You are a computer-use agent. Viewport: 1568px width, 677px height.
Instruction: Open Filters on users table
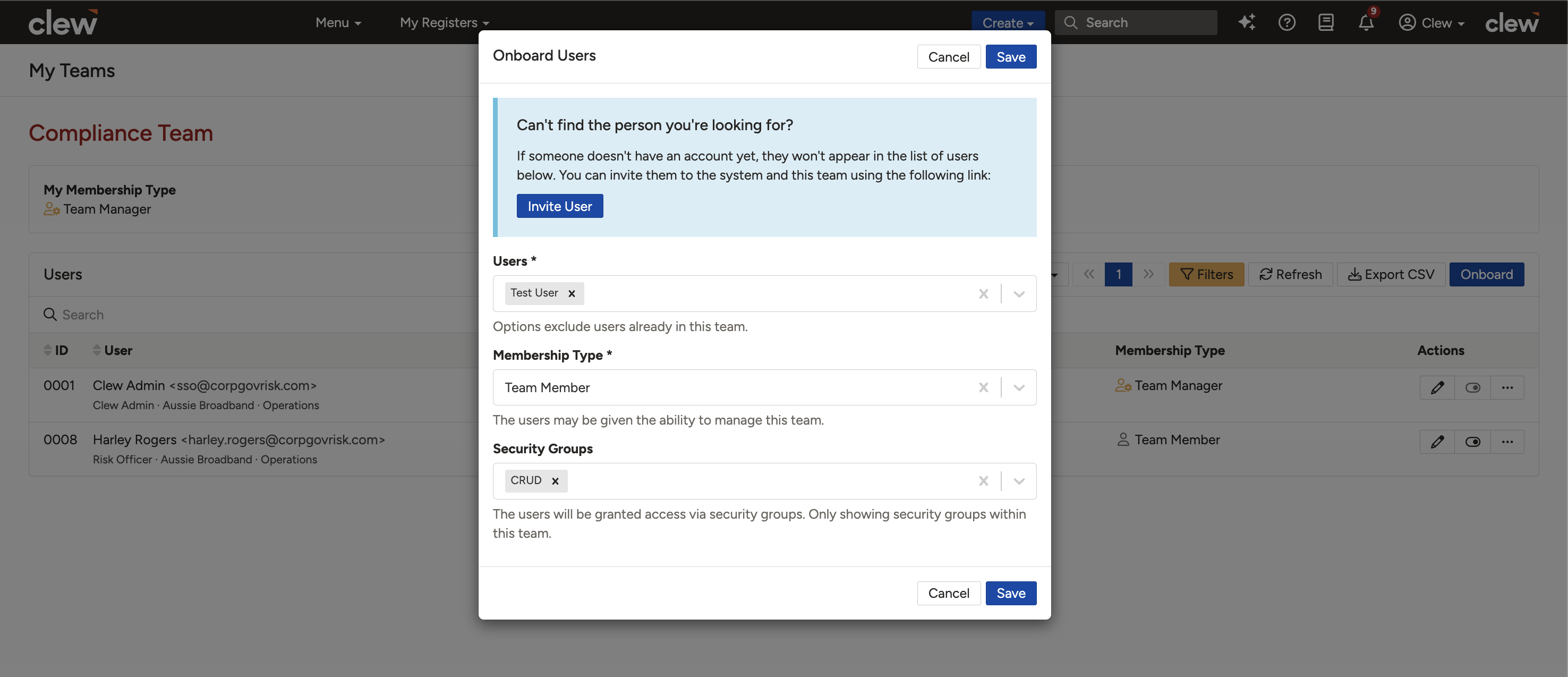[x=1206, y=275]
